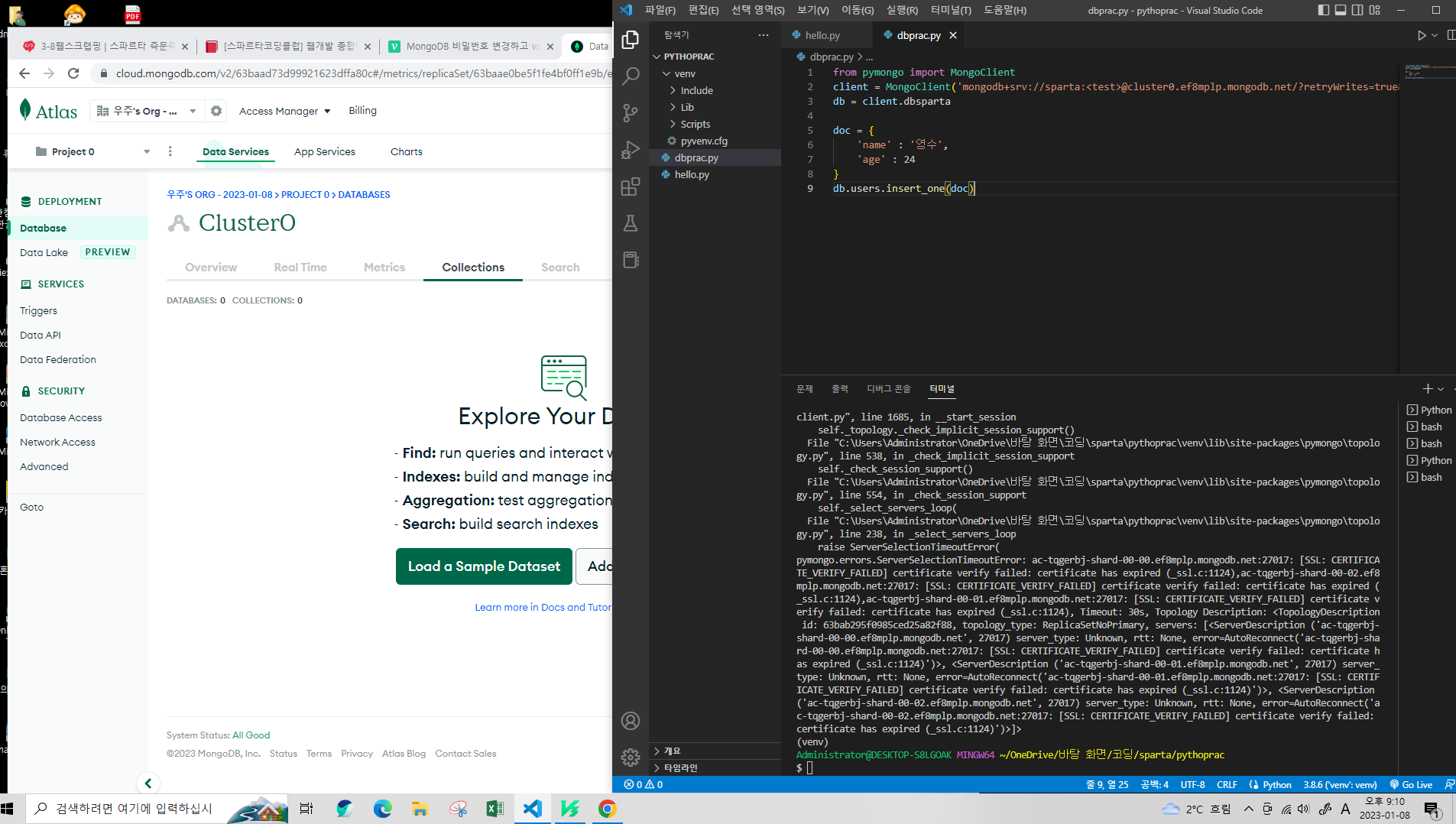Toggle the primary side bar layout icon
This screenshot has width=1456, height=824.
click(1324, 10)
